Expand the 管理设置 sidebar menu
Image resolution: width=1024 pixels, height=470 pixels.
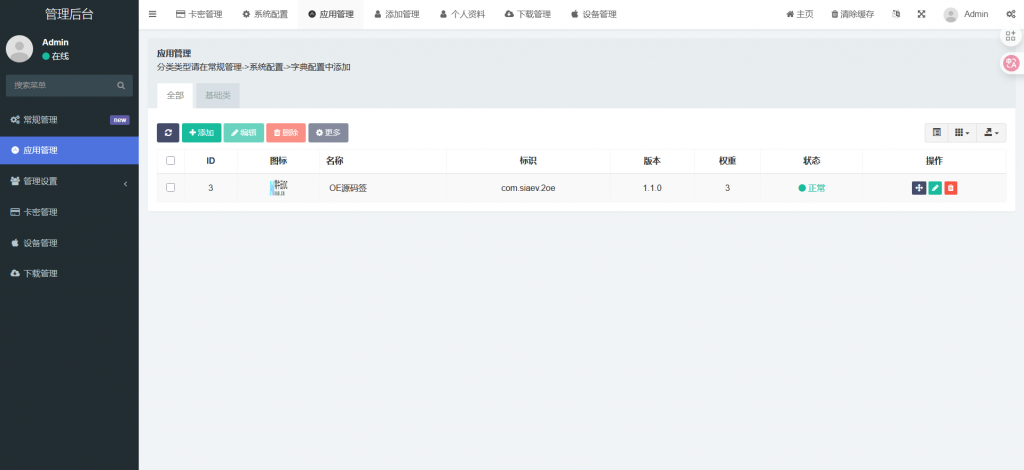68,181
